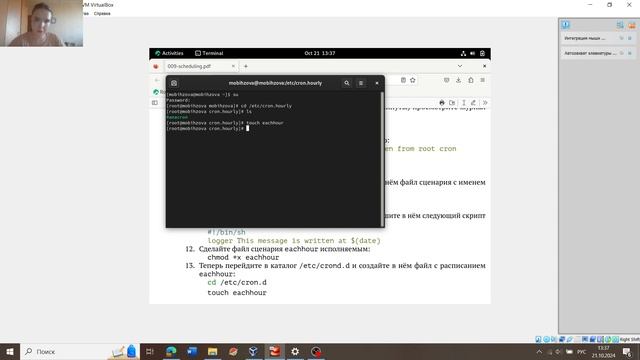Open the power status icon in top bar
The image size is (640, 360).
pos(482,53)
